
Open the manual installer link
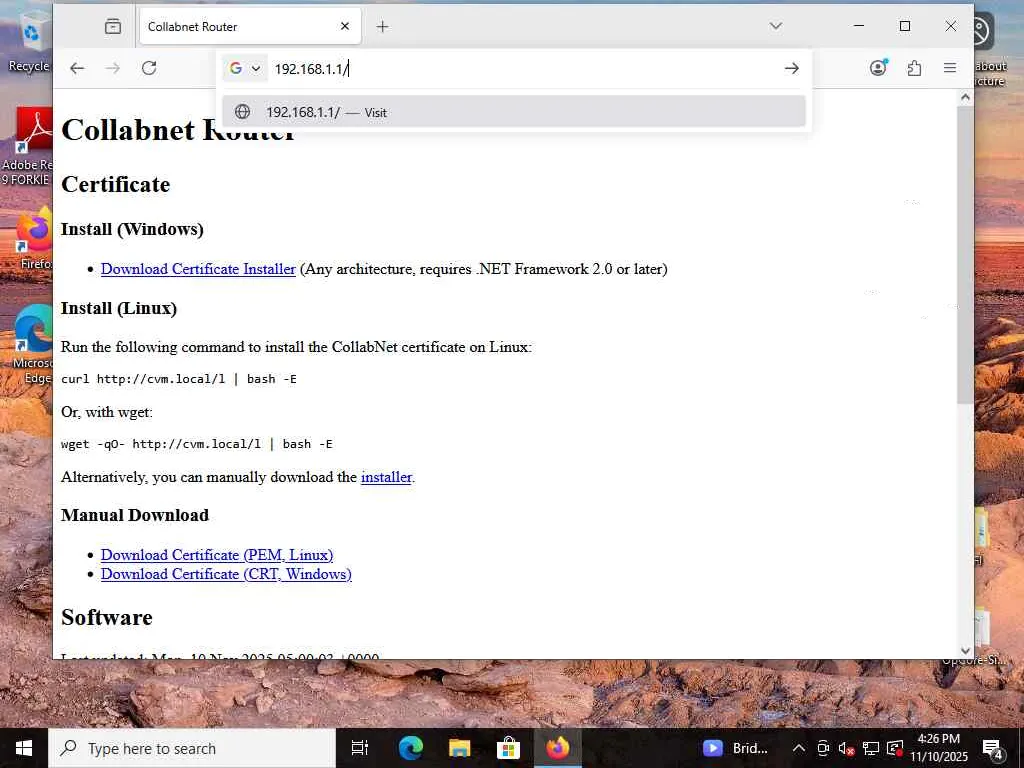[x=386, y=477]
